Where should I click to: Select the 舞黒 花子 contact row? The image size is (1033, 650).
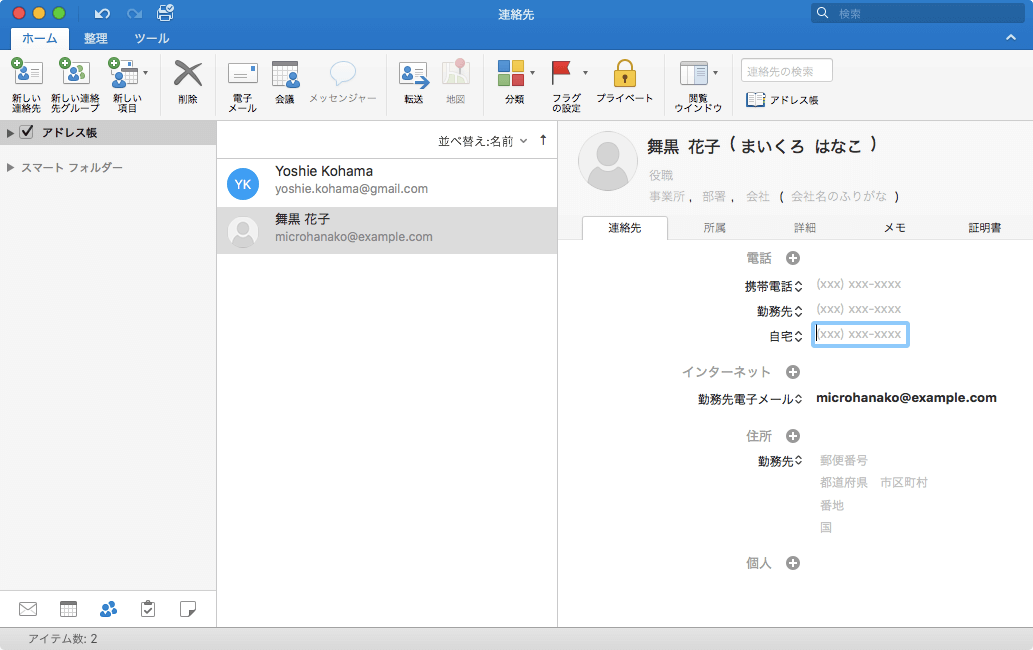point(387,230)
